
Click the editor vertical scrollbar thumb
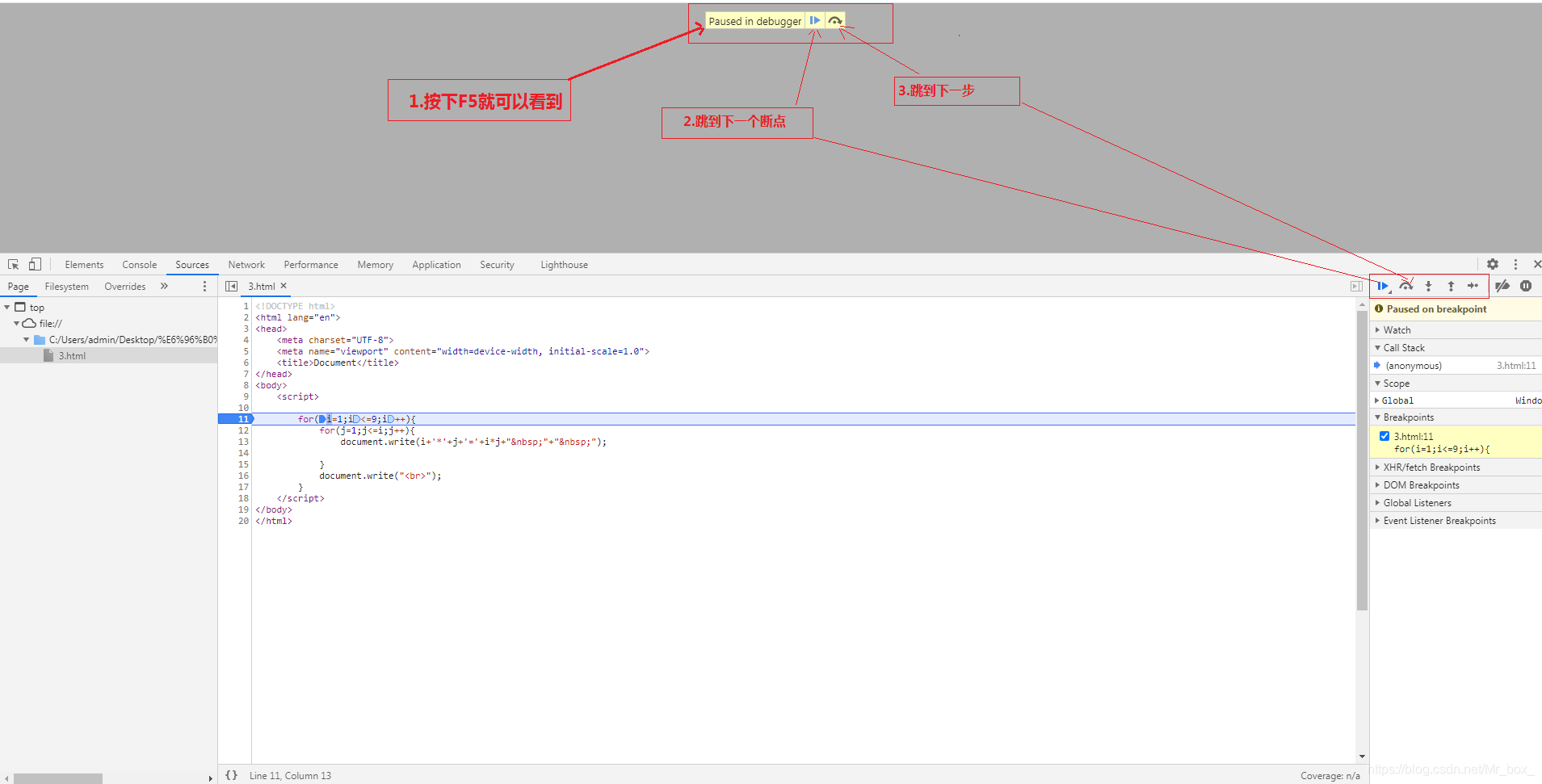1362,460
